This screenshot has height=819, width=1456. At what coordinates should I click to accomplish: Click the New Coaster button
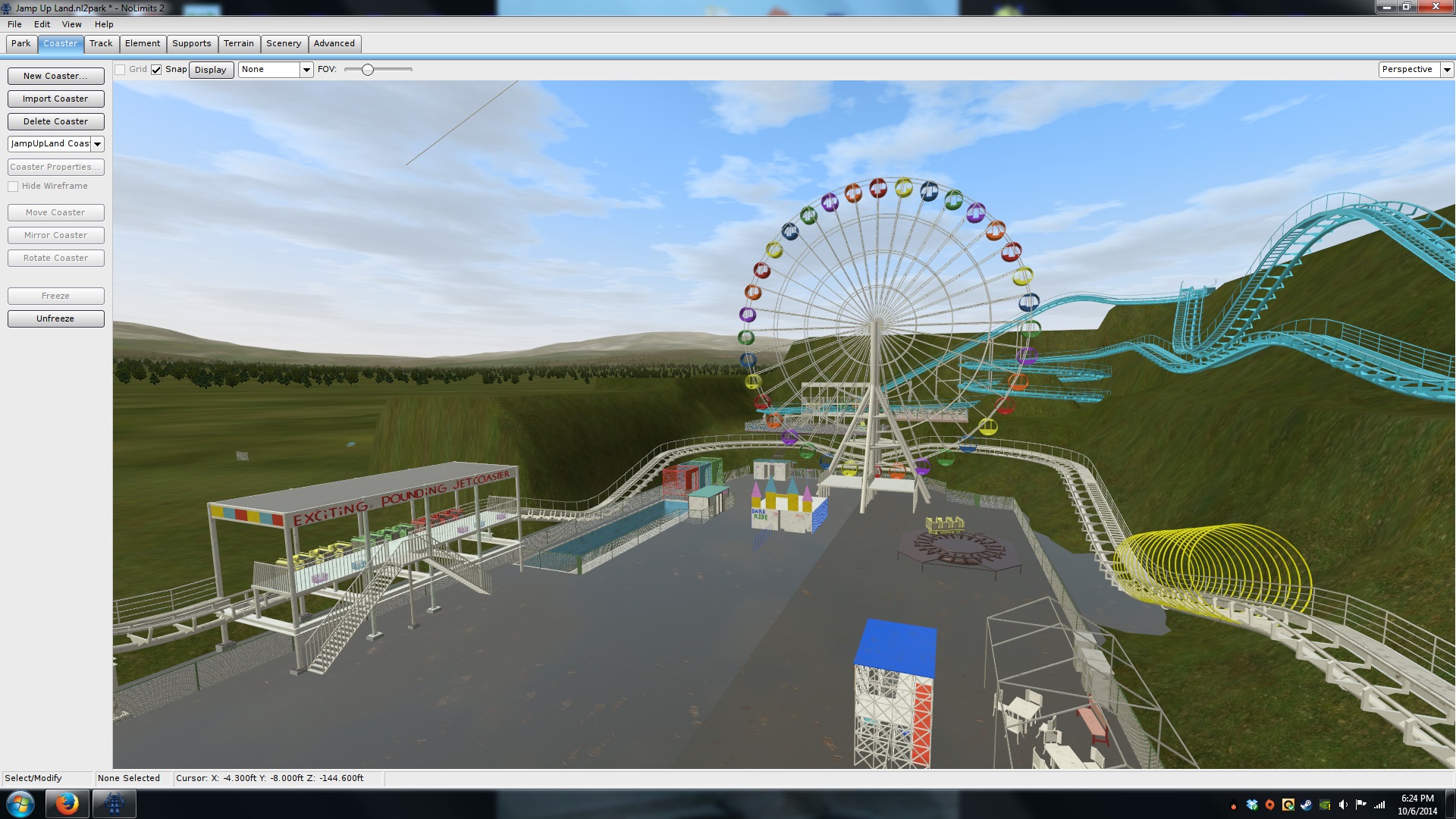point(55,76)
